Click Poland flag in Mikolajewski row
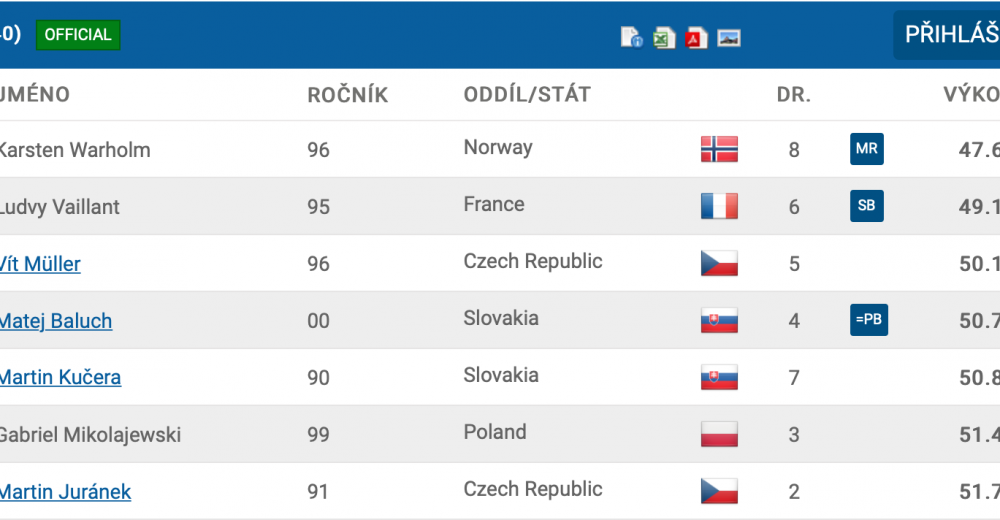Screen dimensions: 1000x520 (x=719, y=434)
